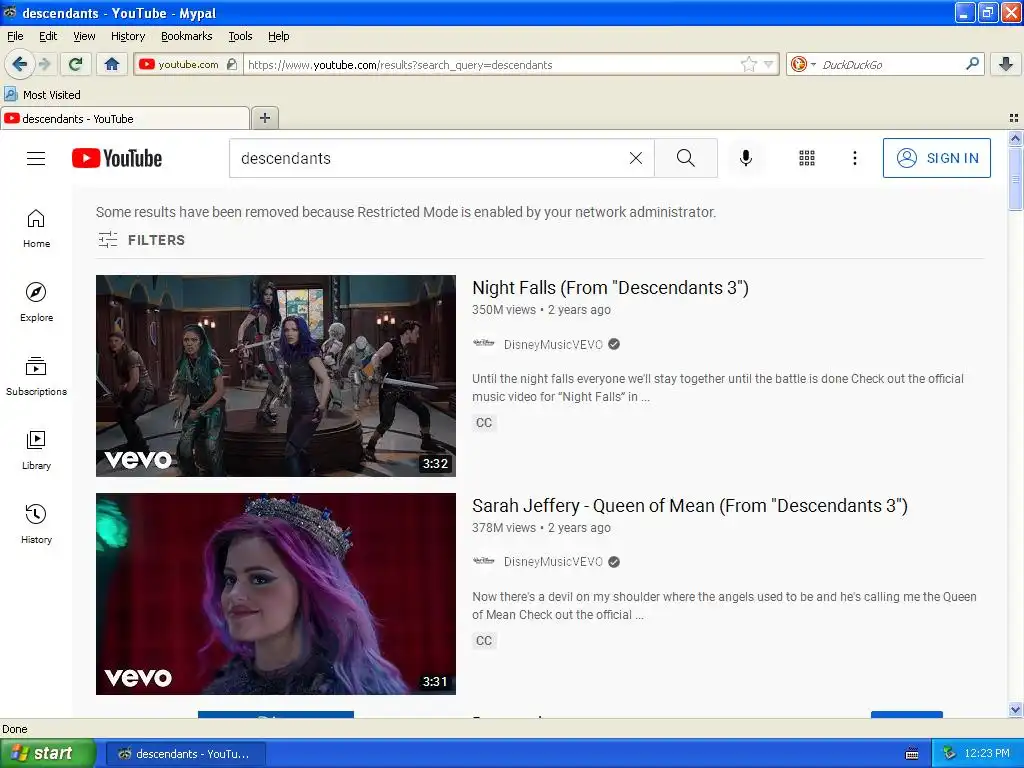Click the '378M views' text
This screenshot has width=1024, height=768.
click(x=504, y=528)
